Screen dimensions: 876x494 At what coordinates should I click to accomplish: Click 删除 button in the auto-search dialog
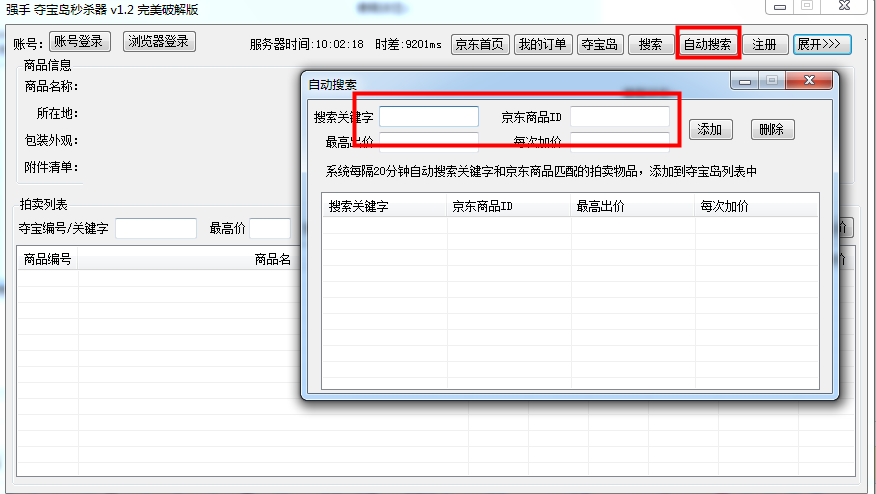[771, 130]
